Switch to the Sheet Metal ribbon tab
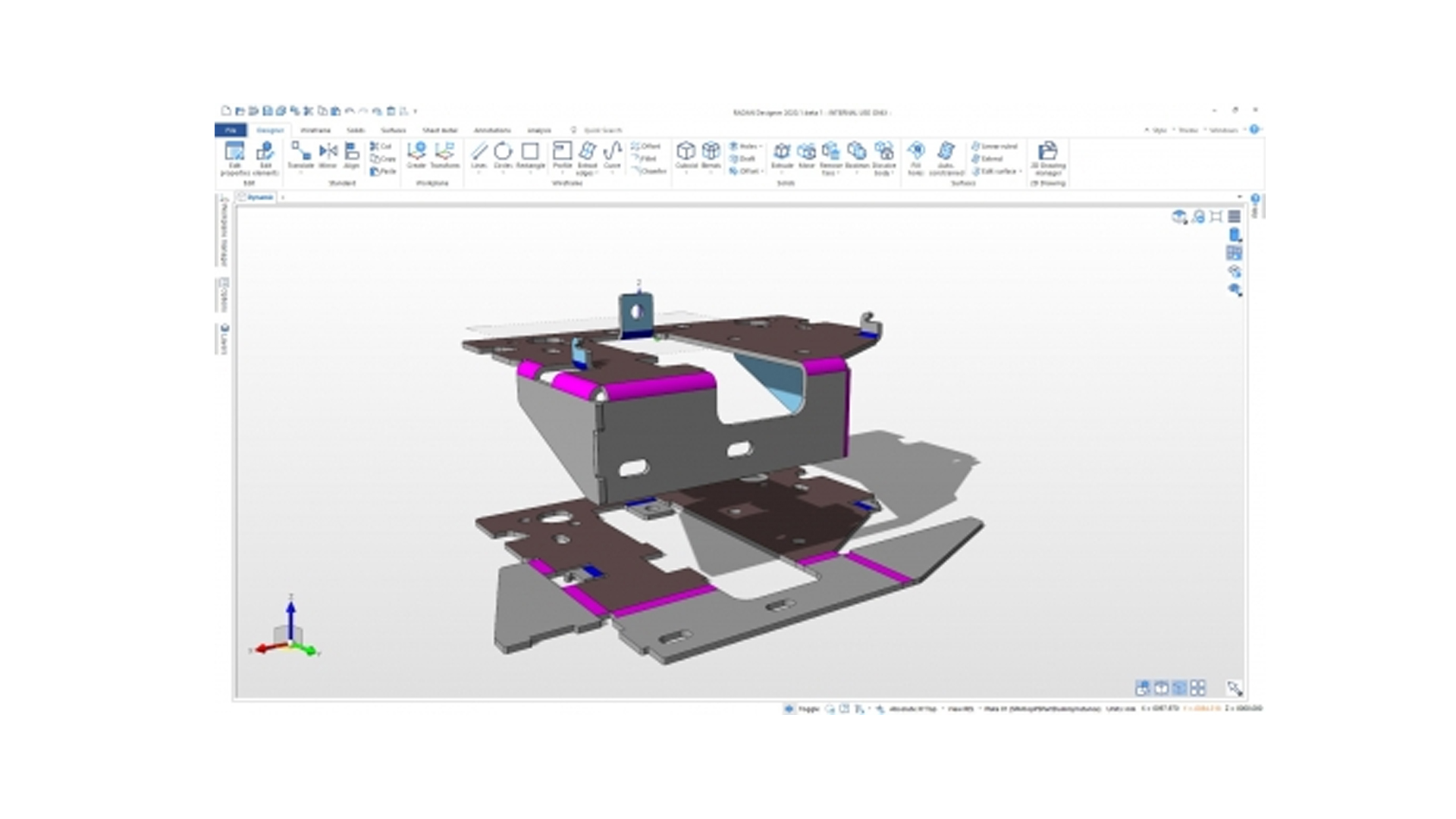The image size is (1456, 819). tap(440, 130)
